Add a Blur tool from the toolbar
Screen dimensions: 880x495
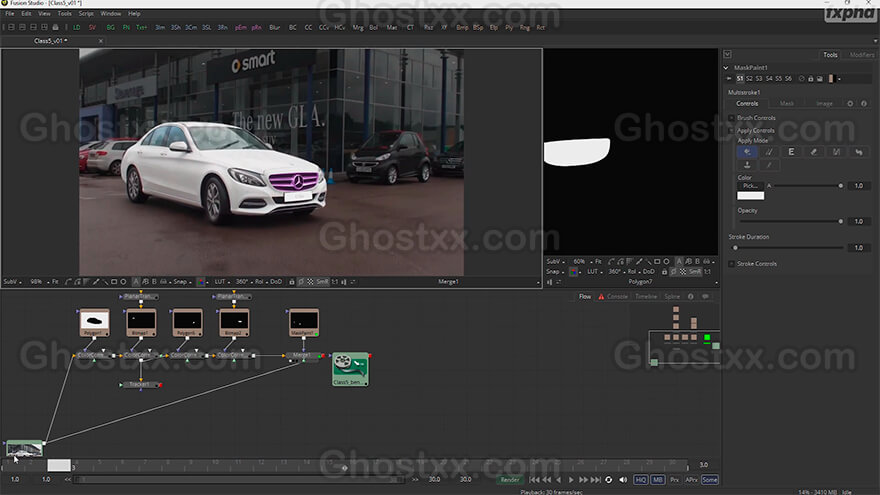(x=274, y=28)
